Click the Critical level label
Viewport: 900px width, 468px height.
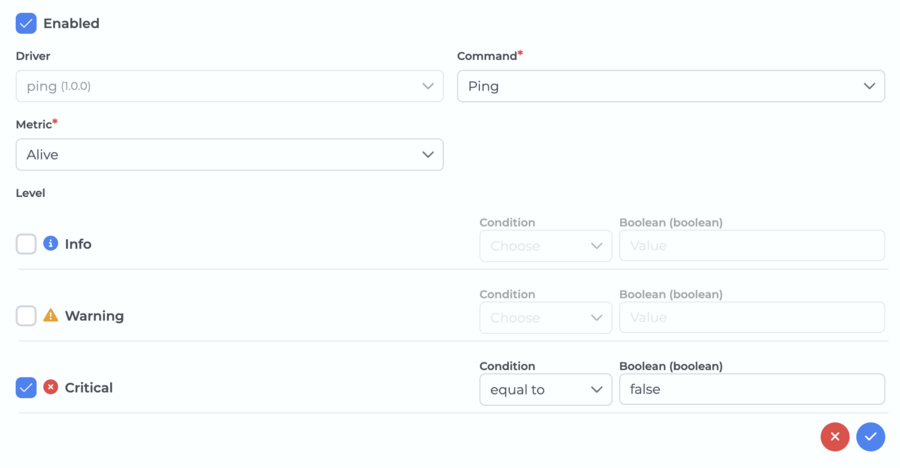click(88, 388)
